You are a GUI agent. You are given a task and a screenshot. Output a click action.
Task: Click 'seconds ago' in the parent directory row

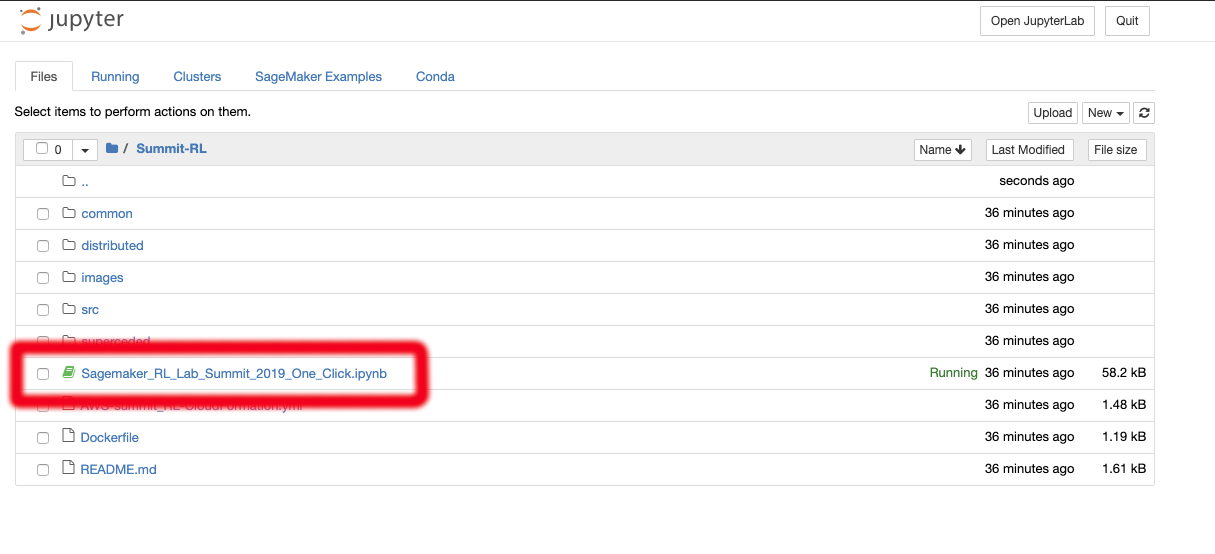tap(1037, 181)
